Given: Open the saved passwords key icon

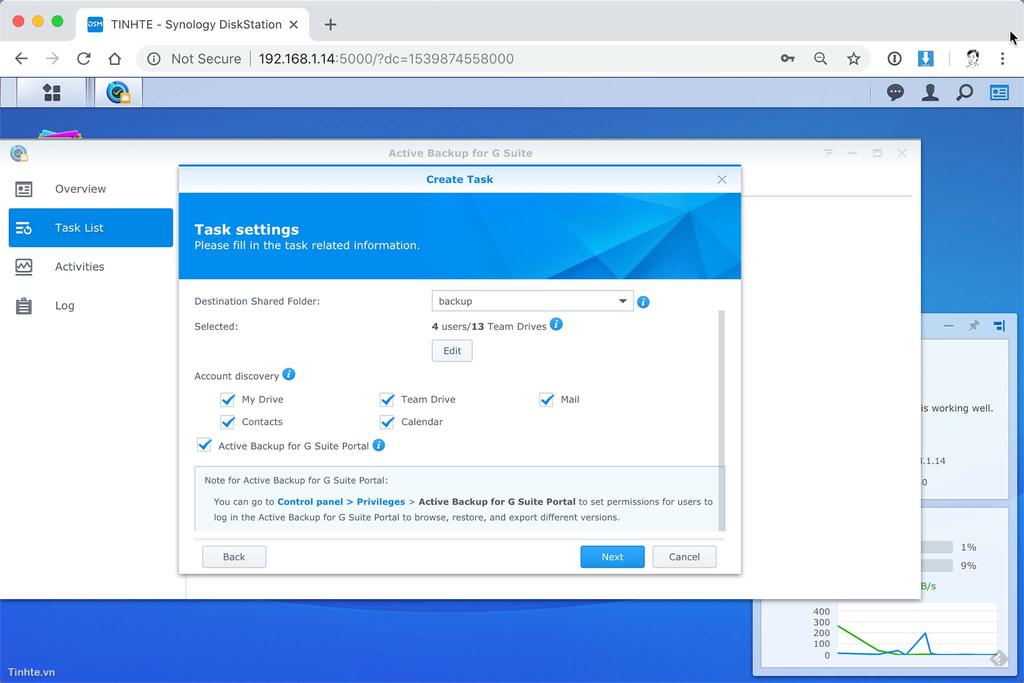Looking at the screenshot, I should click(788, 59).
